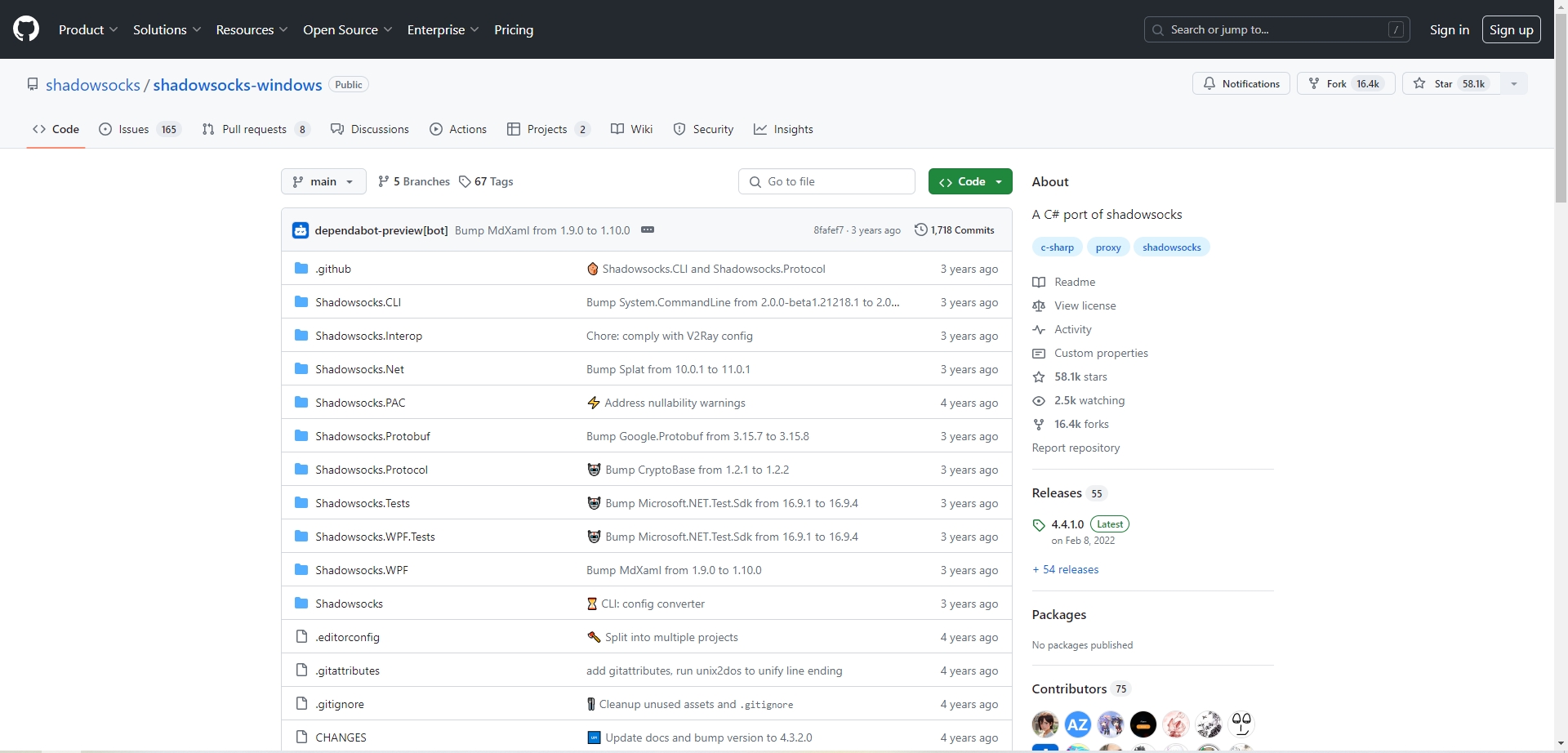This screenshot has height=753, width=1568.
Task: Open the Shadowsocks.CLI folder icon
Action: (301, 301)
